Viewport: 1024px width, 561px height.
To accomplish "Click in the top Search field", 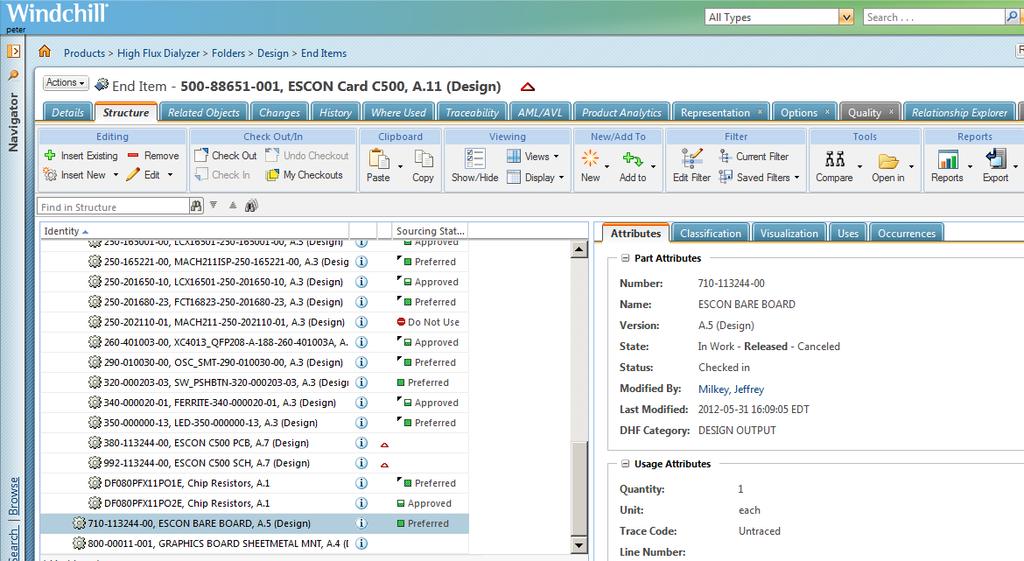I will 934,17.
